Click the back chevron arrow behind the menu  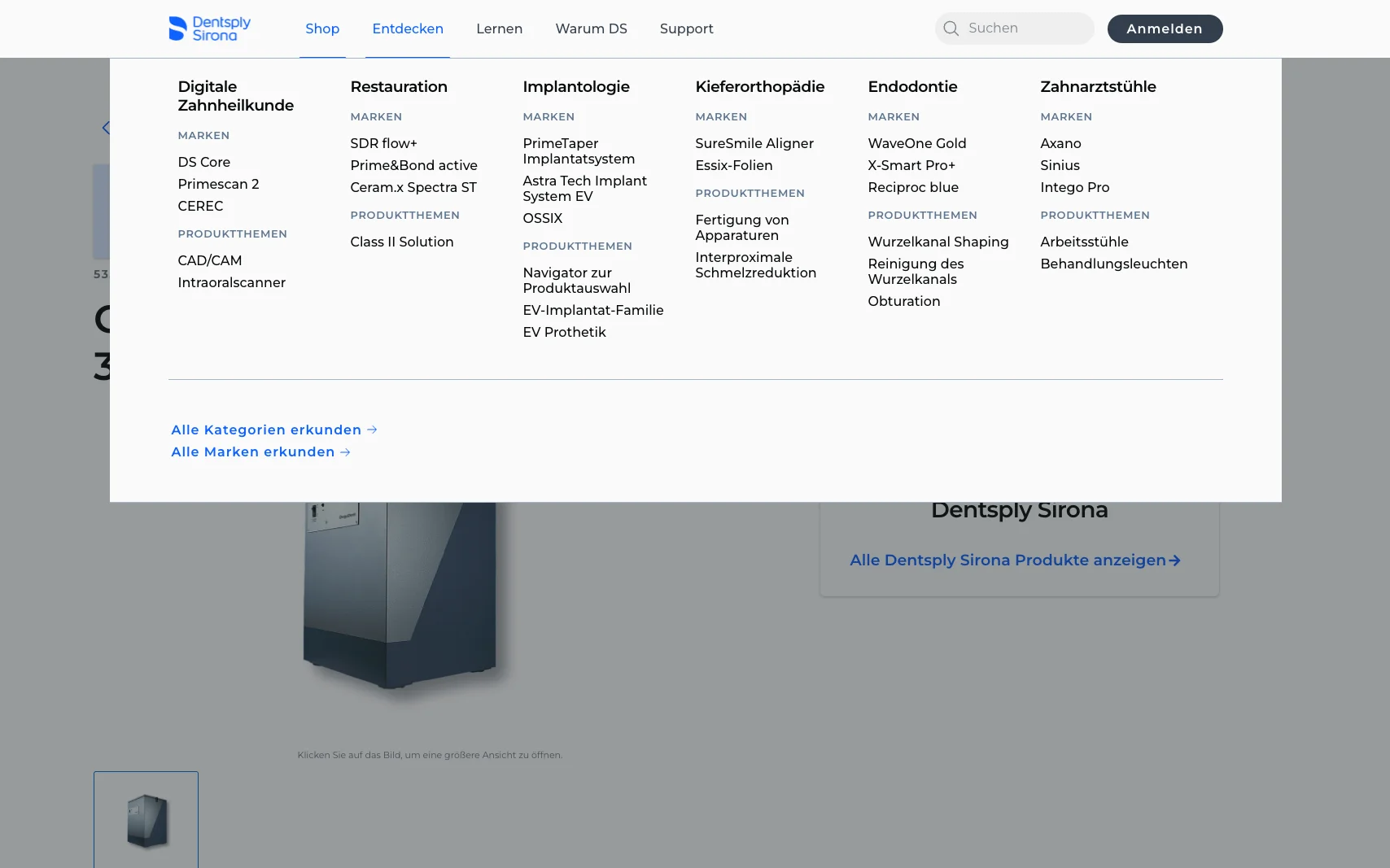pos(106,128)
